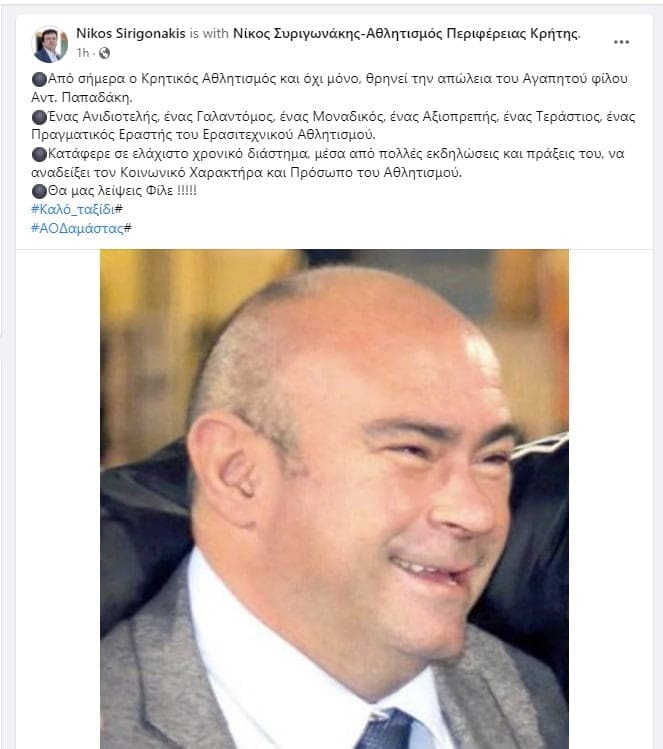663x749 pixels.
Task: Open the #Καλό_ταξίδι hashtag
Action: point(73,209)
